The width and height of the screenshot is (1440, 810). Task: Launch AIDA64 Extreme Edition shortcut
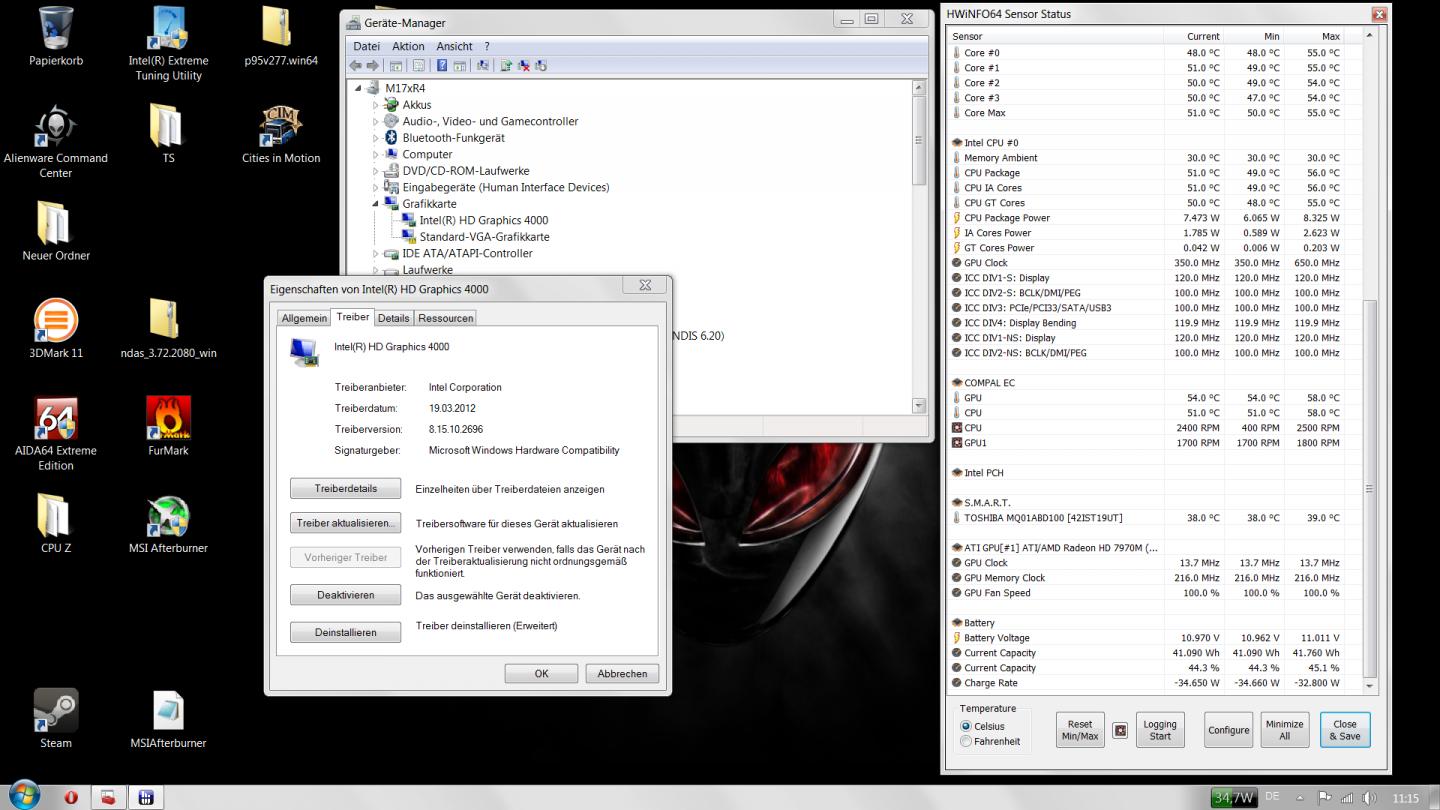coord(56,433)
